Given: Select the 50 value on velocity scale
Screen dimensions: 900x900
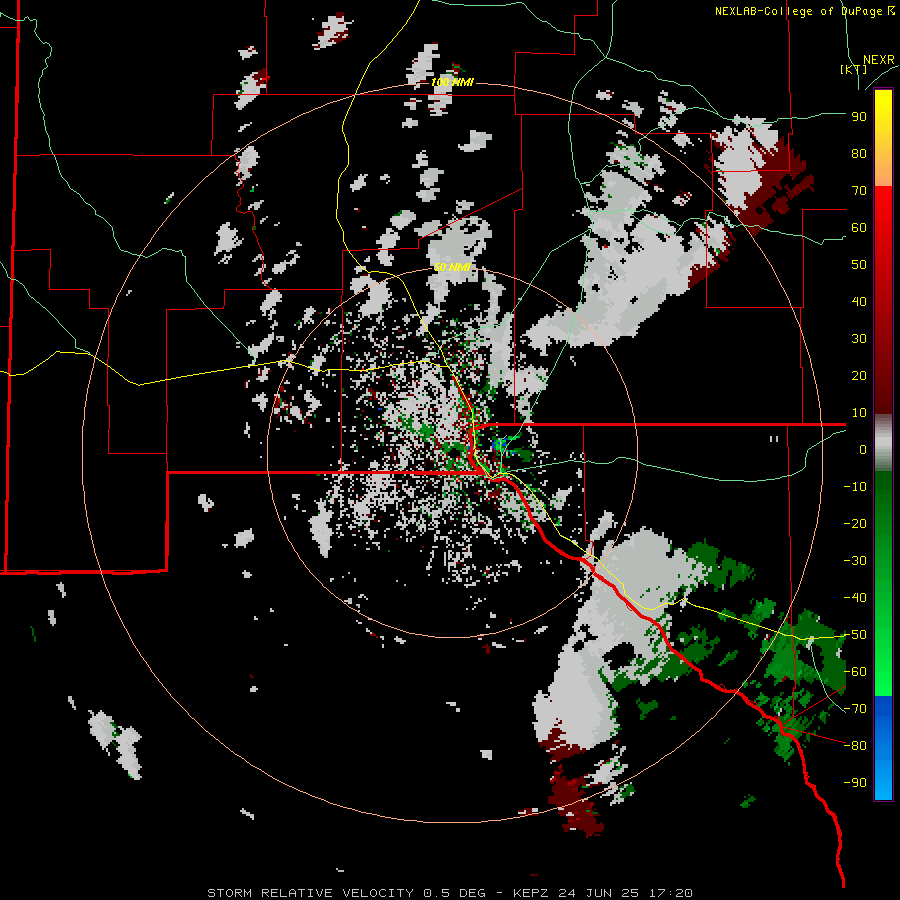Looking at the screenshot, I should pyautogui.click(x=859, y=265).
